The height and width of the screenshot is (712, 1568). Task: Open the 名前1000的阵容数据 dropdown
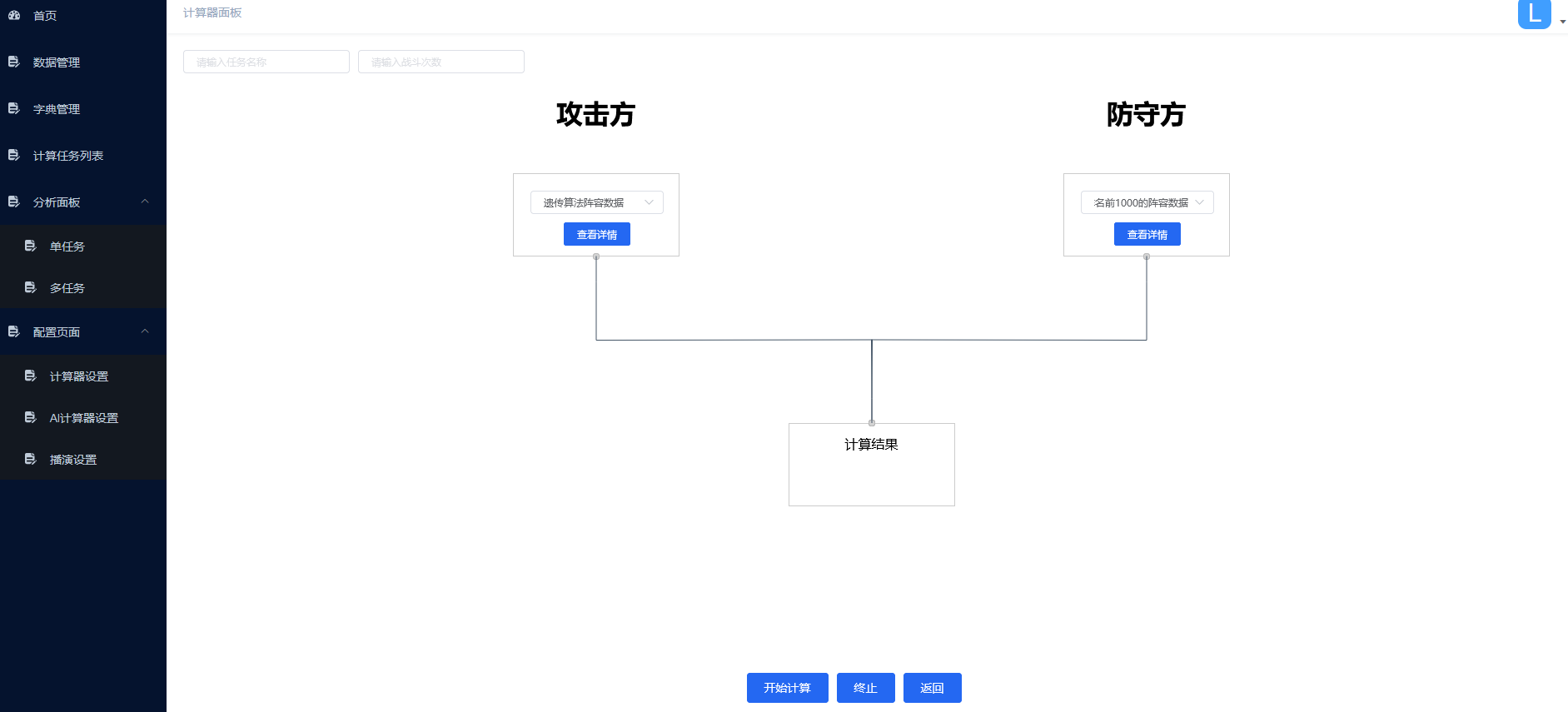[x=1147, y=202]
